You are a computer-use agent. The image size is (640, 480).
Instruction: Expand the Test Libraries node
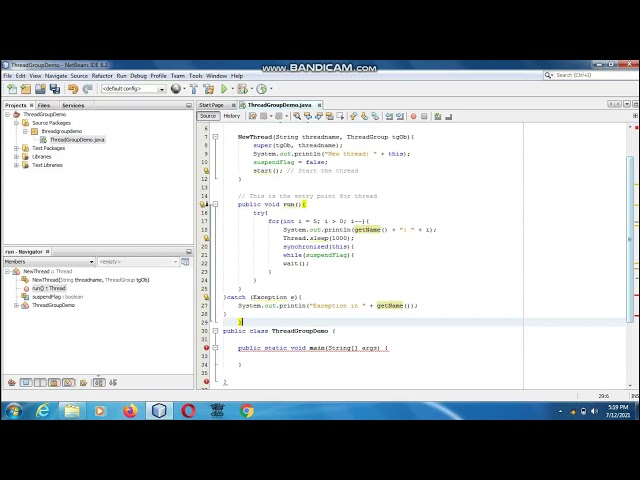pos(16,165)
